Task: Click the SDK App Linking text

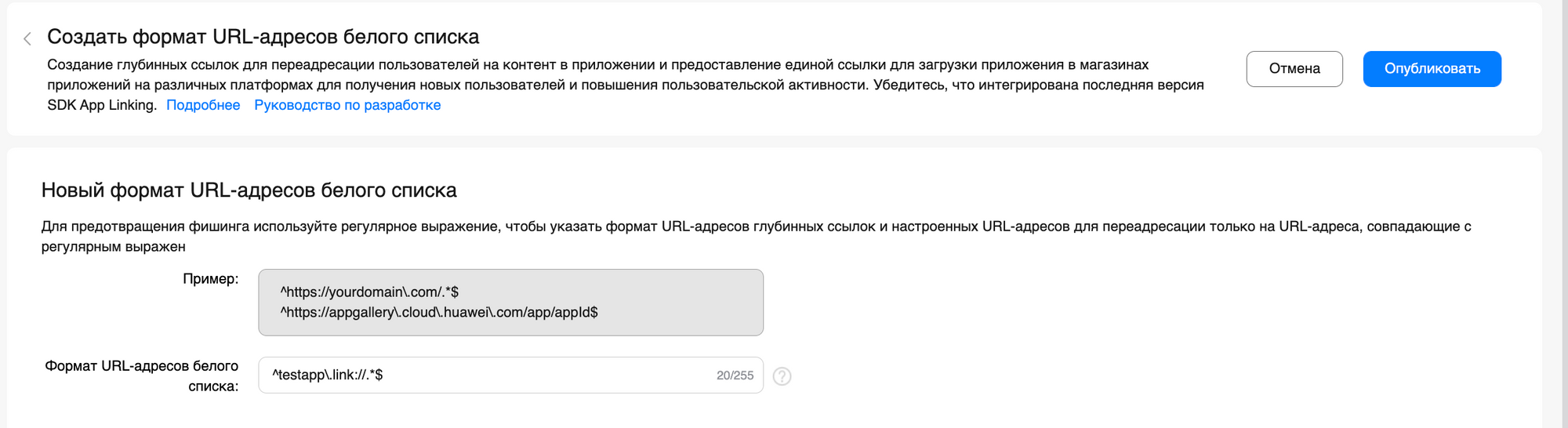Action: coord(102,105)
